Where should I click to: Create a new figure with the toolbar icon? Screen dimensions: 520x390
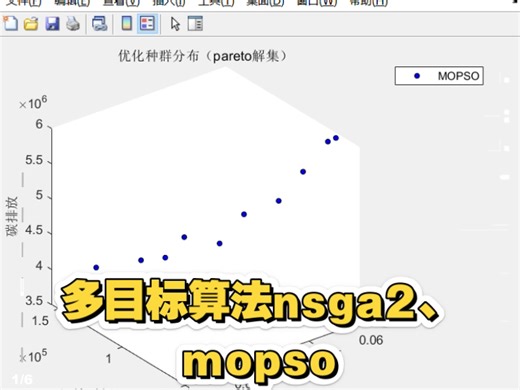11,24
